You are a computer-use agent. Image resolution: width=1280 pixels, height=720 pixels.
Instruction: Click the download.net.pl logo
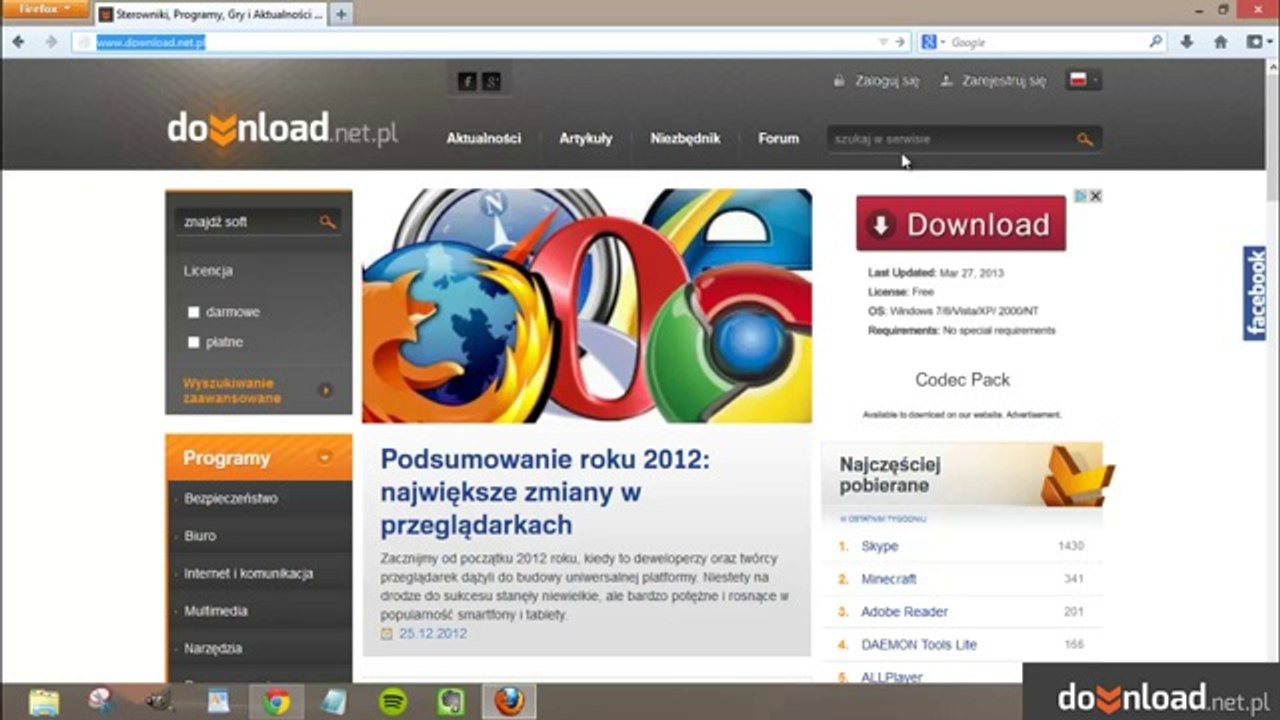click(x=282, y=129)
